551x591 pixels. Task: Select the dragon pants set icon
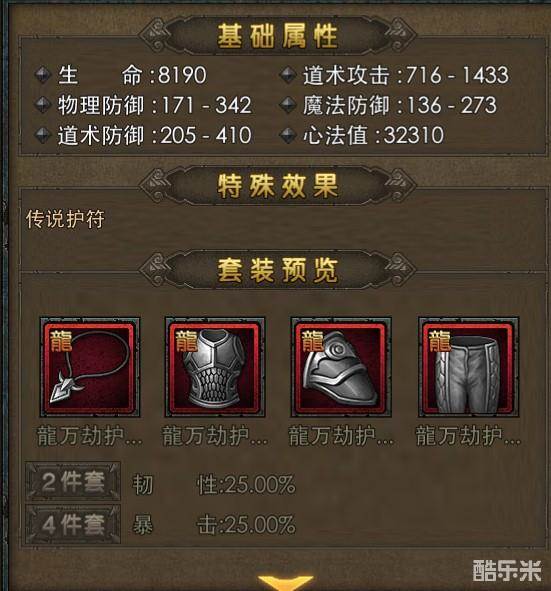pos(468,367)
